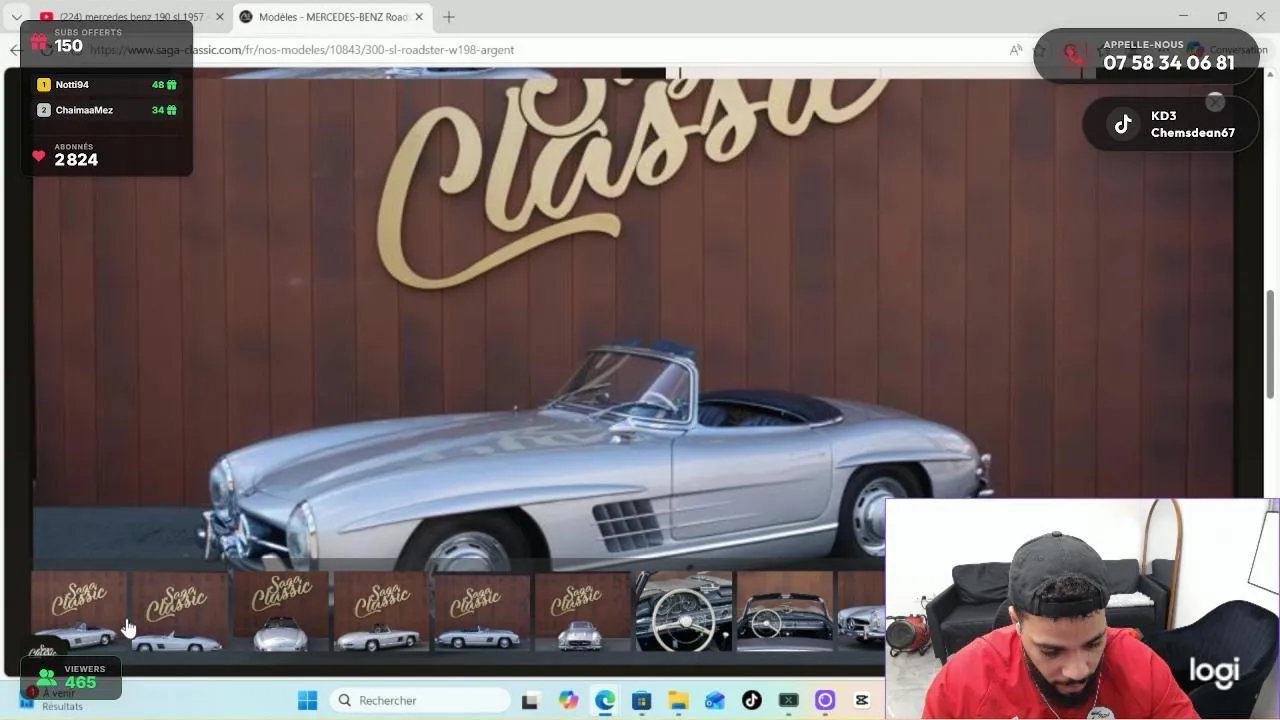The height and width of the screenshot is (720, 1280).
Task: Open the À venir Résultats taskbar widget
Action: (x=62, y=699)
